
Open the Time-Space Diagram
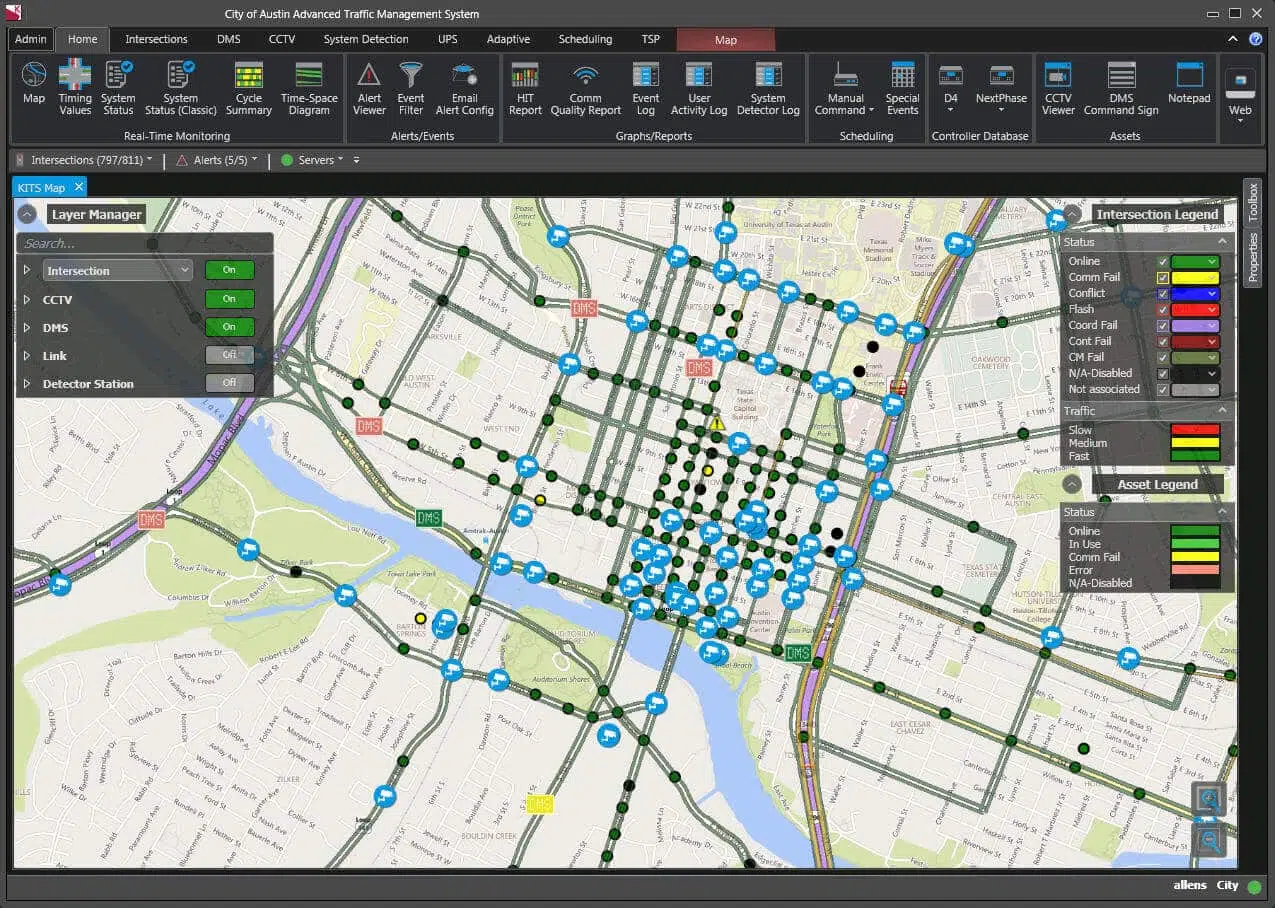309,86
